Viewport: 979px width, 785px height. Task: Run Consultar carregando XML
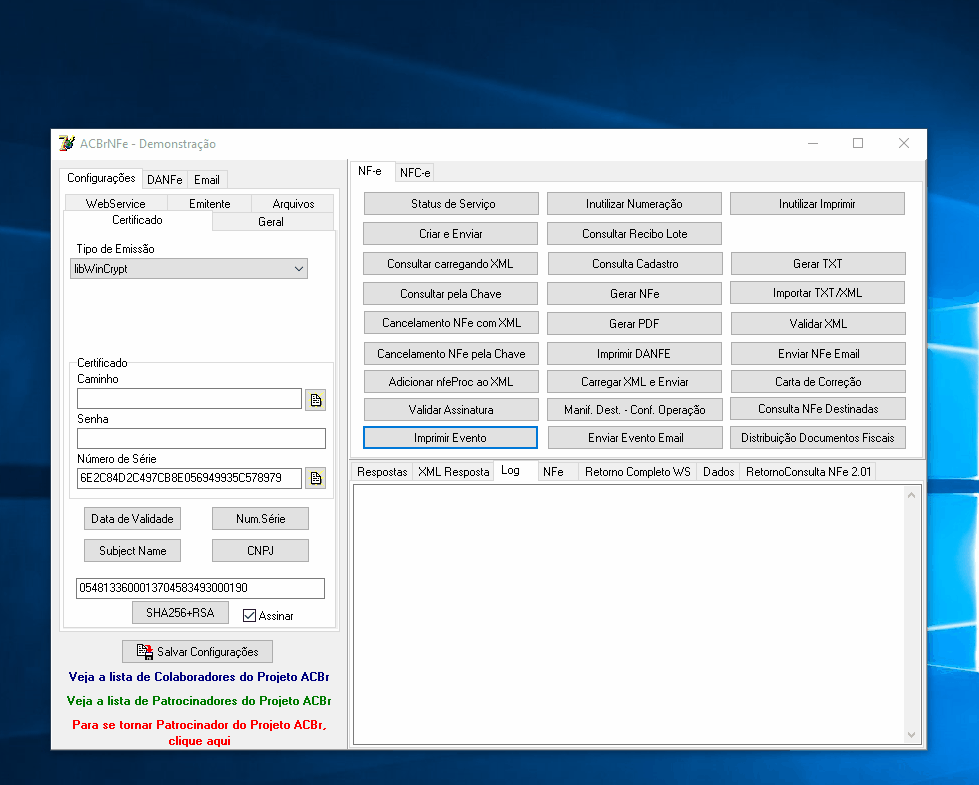coord(451,264)
